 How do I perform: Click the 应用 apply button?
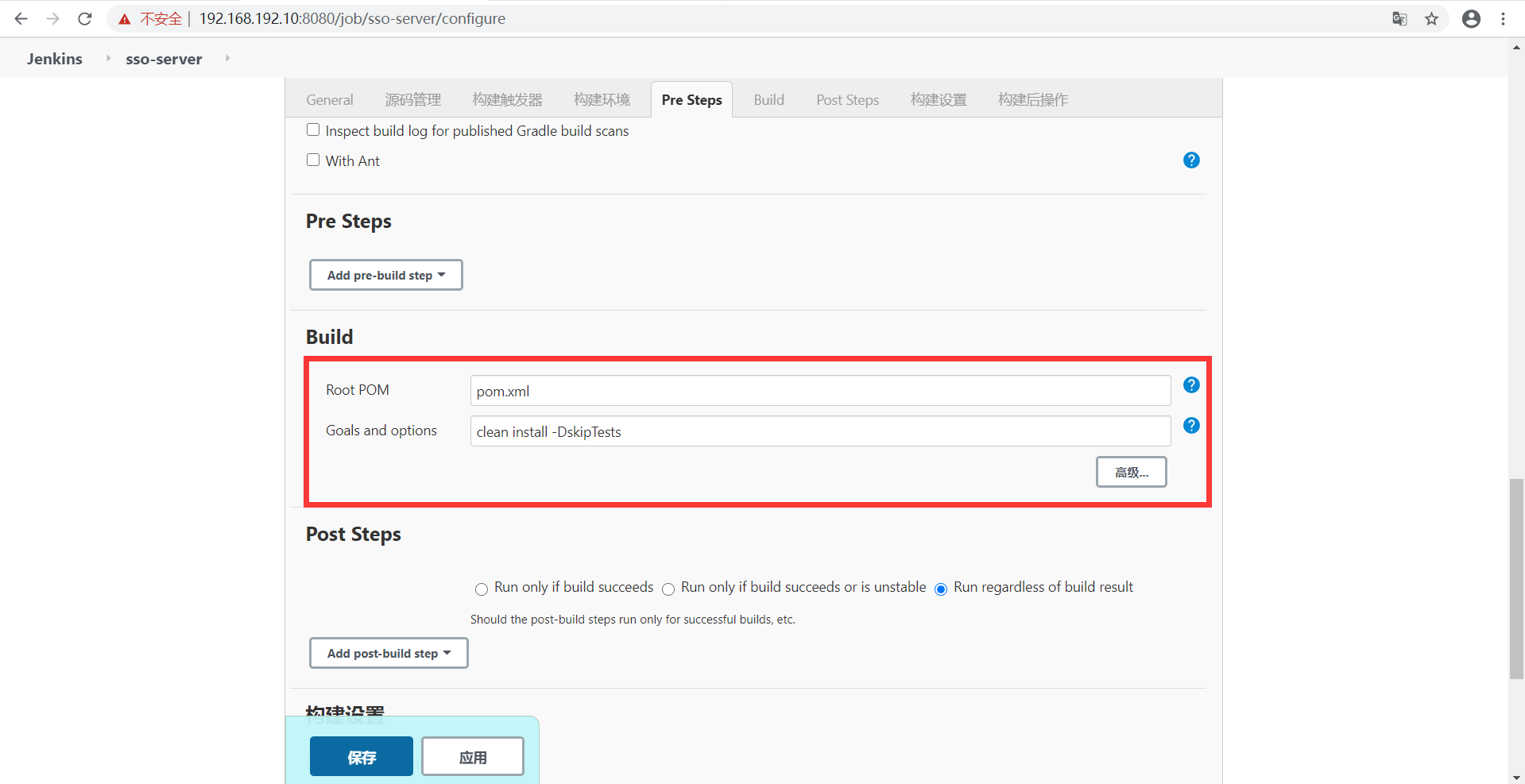(473, 756)
